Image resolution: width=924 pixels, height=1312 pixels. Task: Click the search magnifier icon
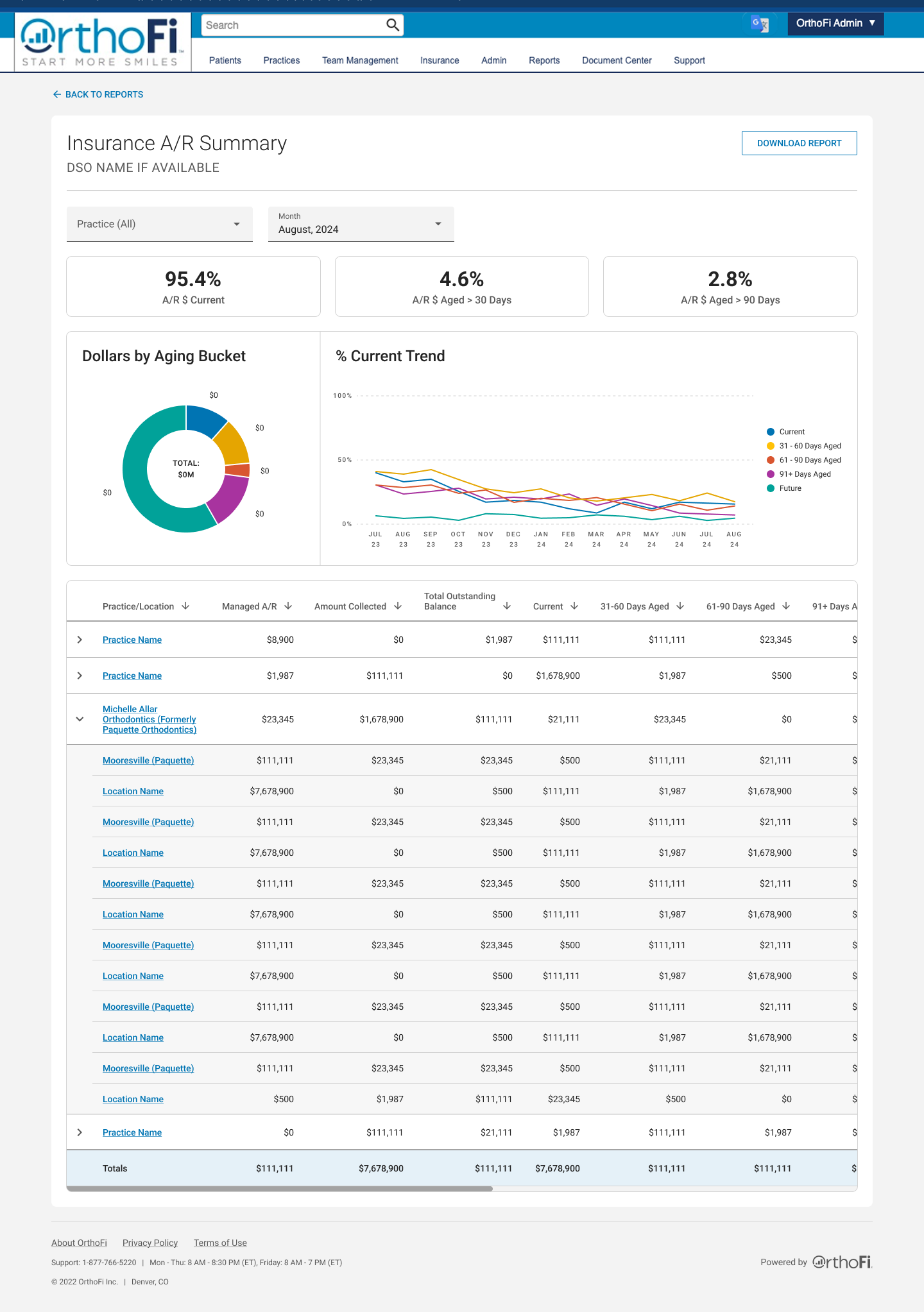pos(392,25)
